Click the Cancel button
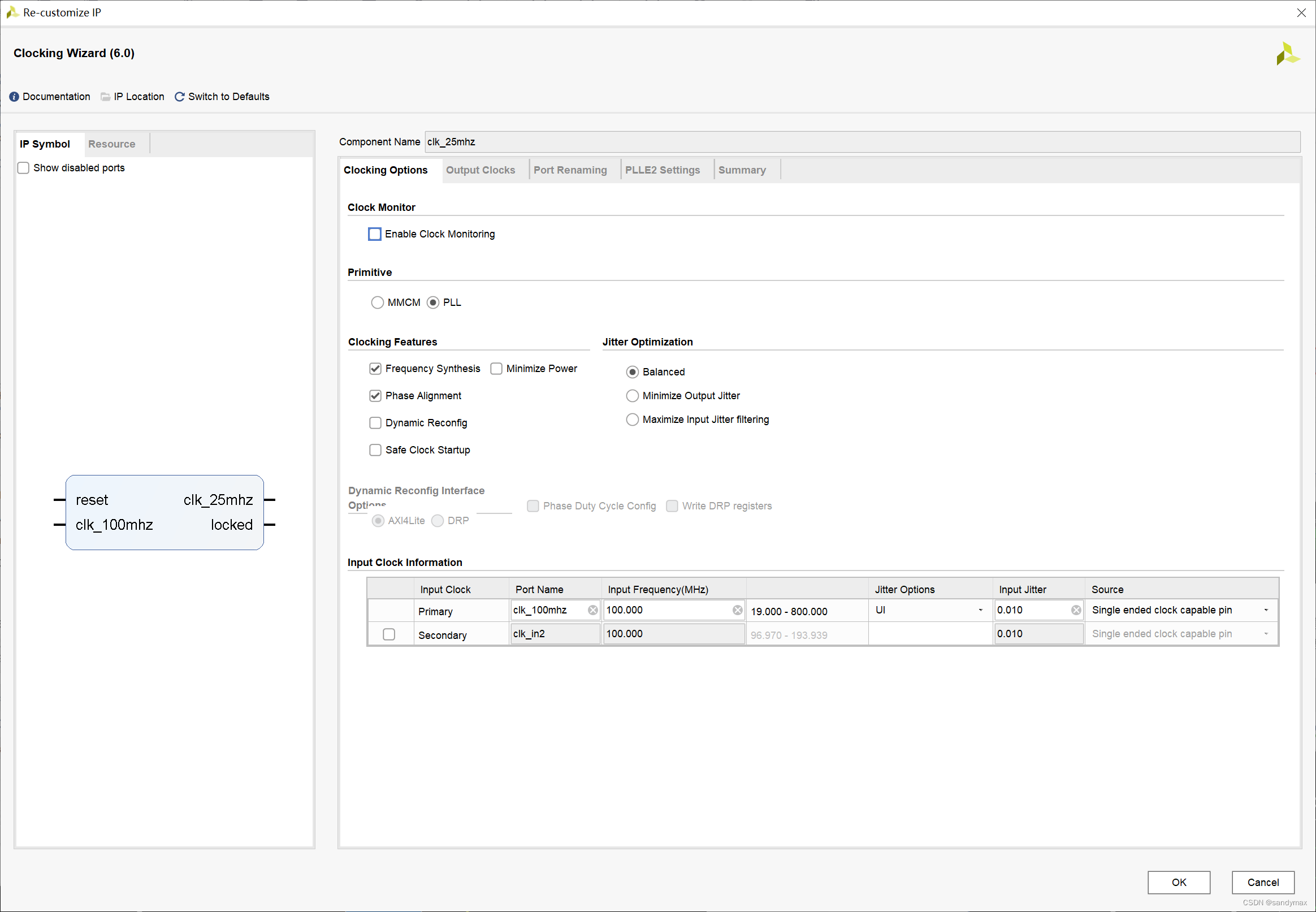Image resolution: width=1316 pixels, height=912 pixels. (1263, 882)
